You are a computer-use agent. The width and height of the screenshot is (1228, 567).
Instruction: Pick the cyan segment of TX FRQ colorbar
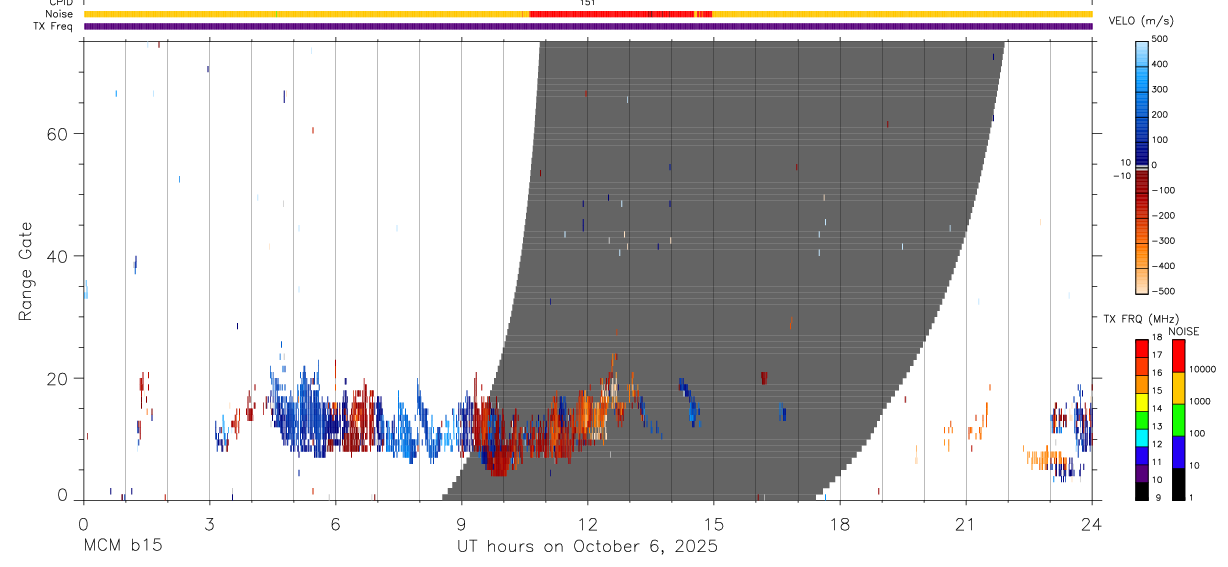pos(1142,436)
